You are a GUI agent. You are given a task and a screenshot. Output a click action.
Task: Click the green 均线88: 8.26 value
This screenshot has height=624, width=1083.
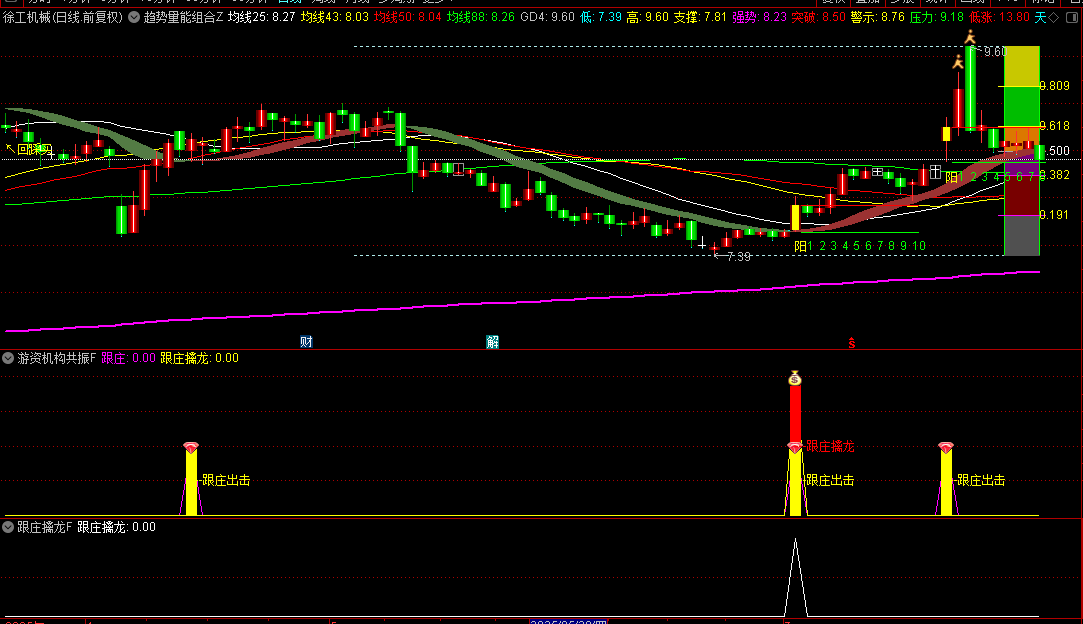(481, 17)
